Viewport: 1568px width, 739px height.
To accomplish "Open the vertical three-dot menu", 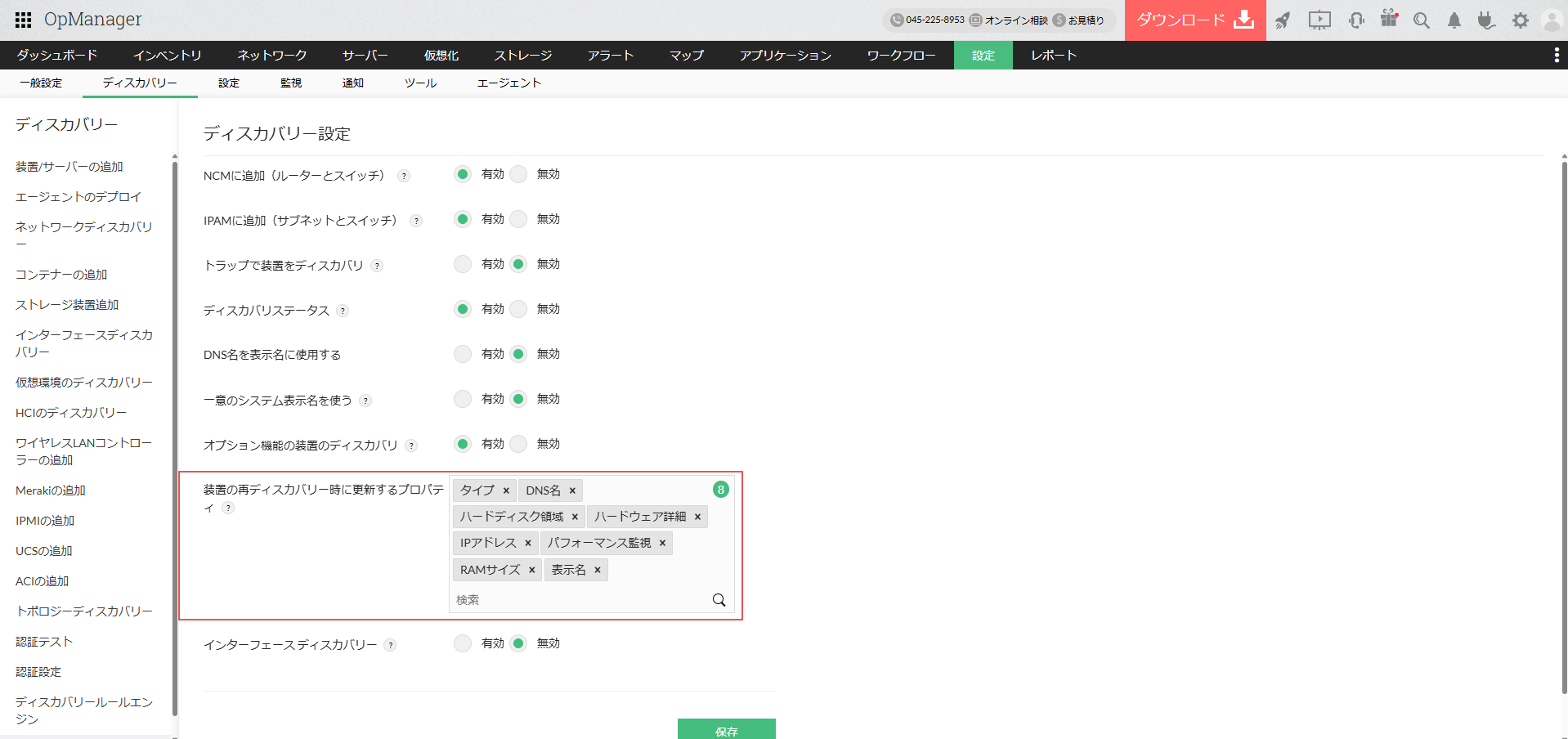I will [x=1556, y=55].
